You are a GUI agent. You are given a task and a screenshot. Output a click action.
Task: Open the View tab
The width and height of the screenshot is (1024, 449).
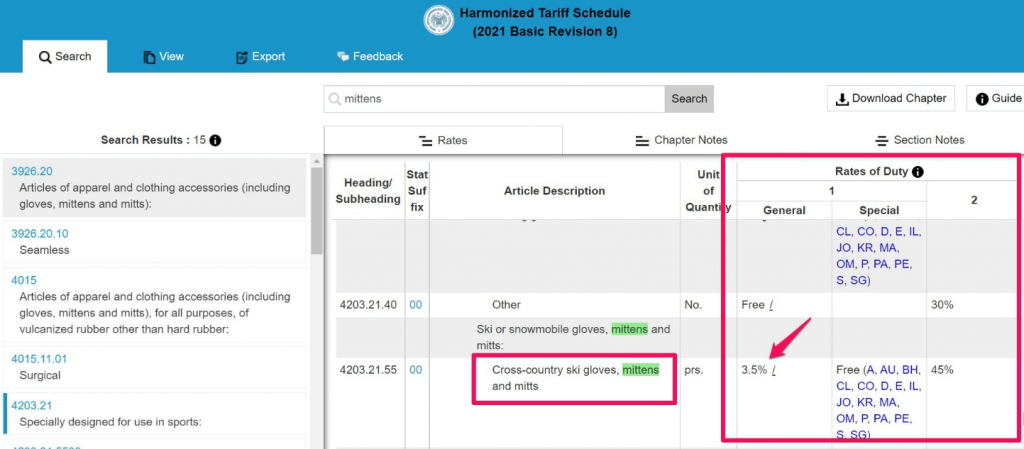coord(163,57)
